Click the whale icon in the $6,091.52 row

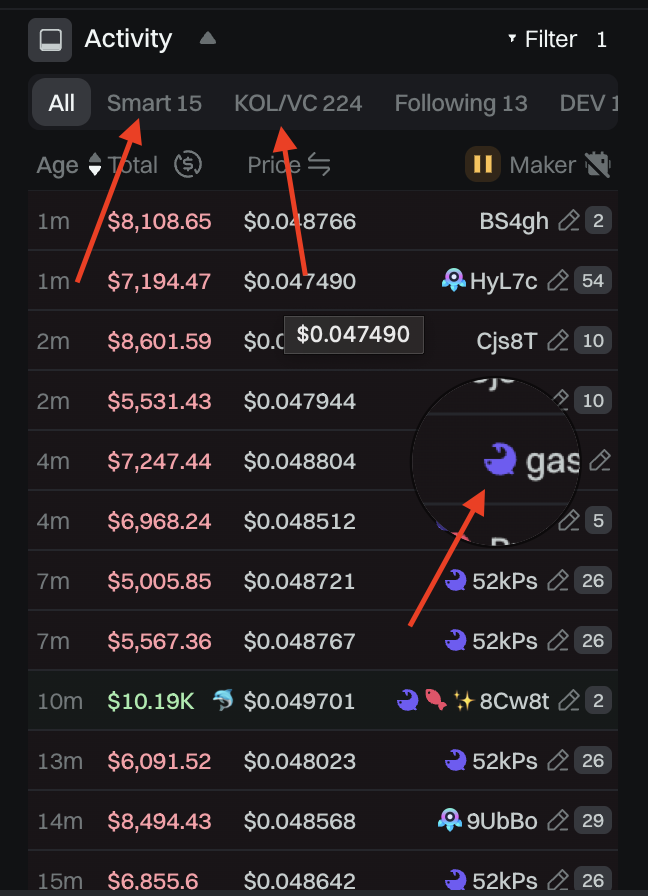coord(455,761)
